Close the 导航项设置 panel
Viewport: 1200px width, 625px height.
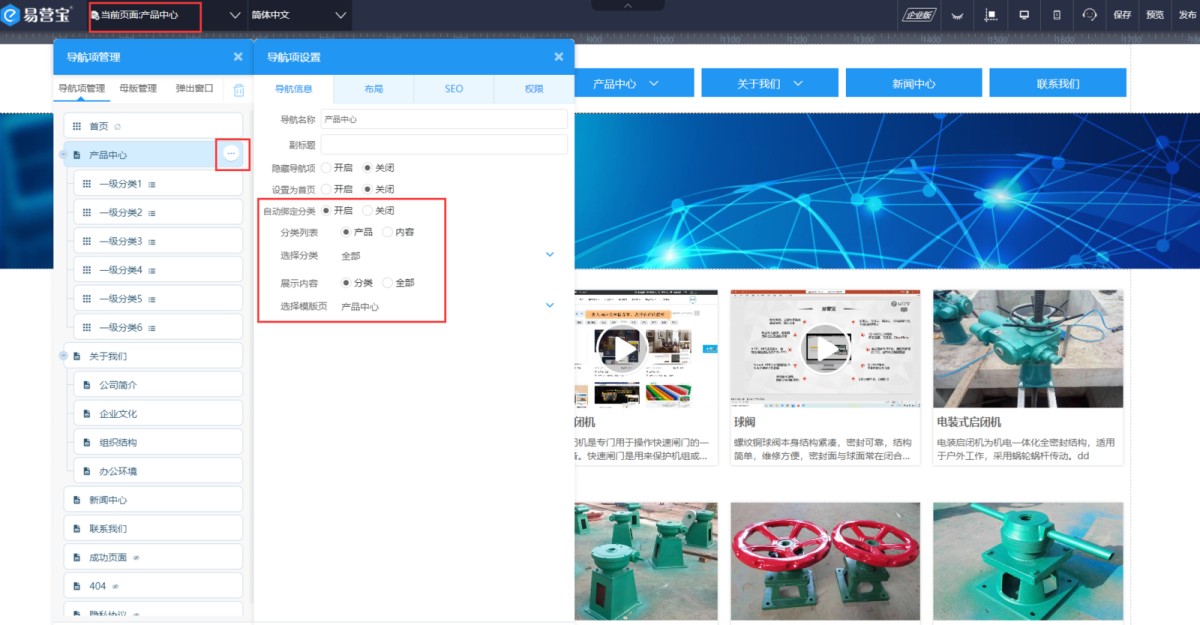pos(558,58)
